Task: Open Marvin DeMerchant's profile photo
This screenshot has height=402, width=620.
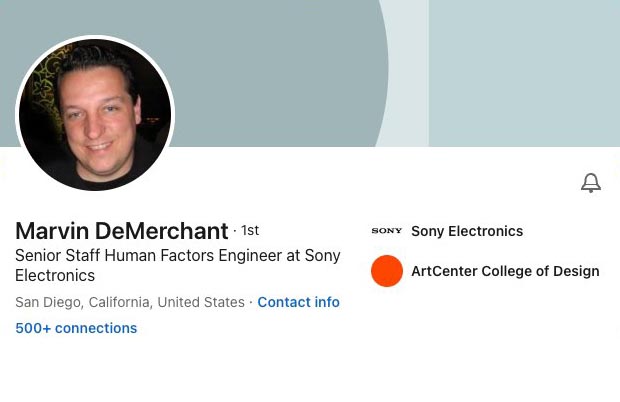Action: (x=95, y=115)
